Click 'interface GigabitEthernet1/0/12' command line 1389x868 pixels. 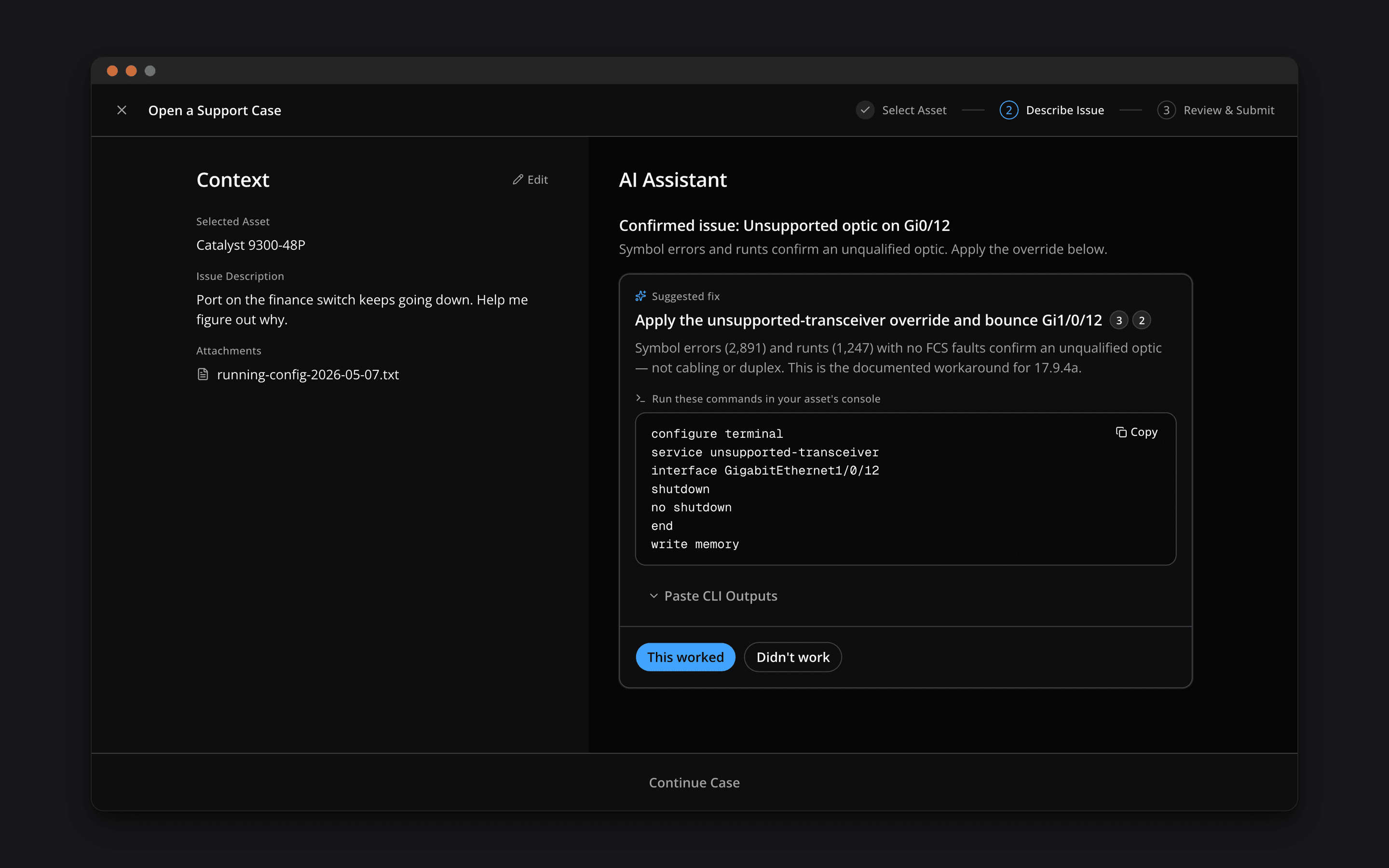coord(765,471)
